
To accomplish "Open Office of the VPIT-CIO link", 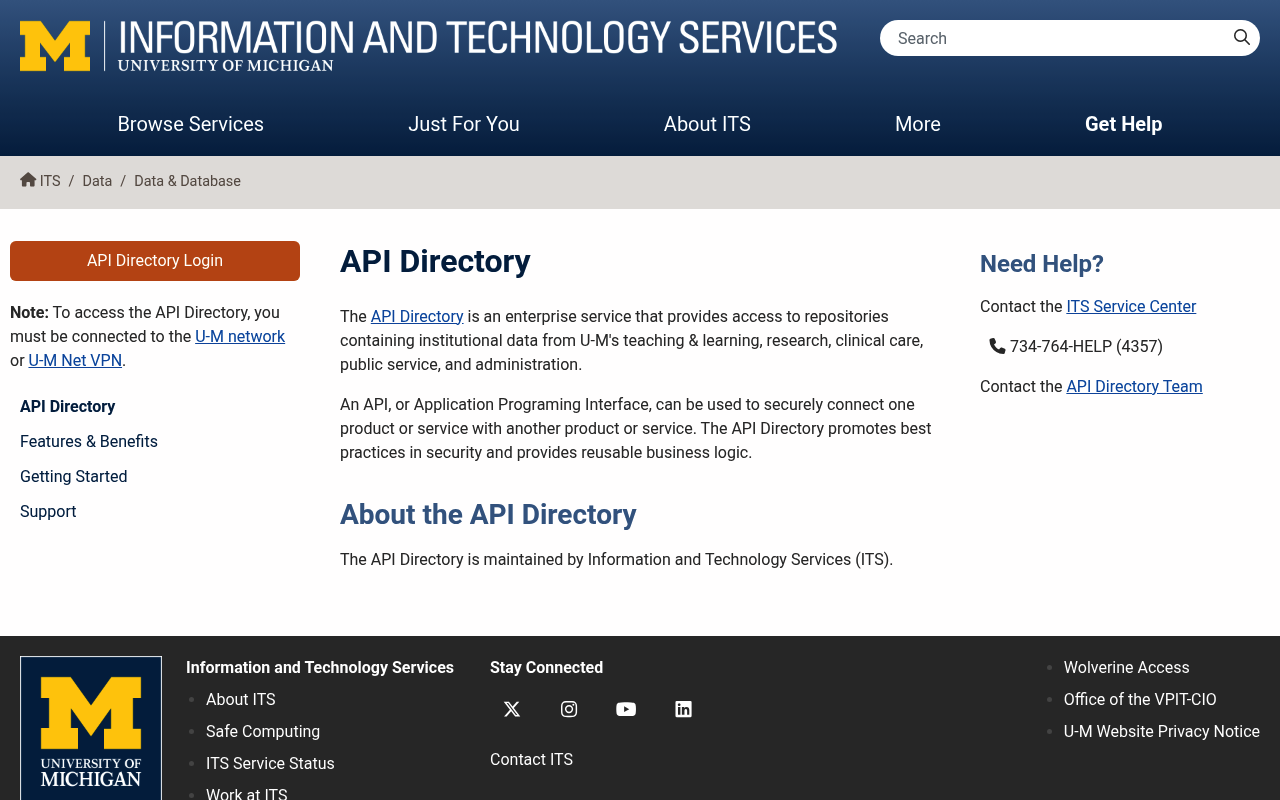I will click(x=1140, y=700).
